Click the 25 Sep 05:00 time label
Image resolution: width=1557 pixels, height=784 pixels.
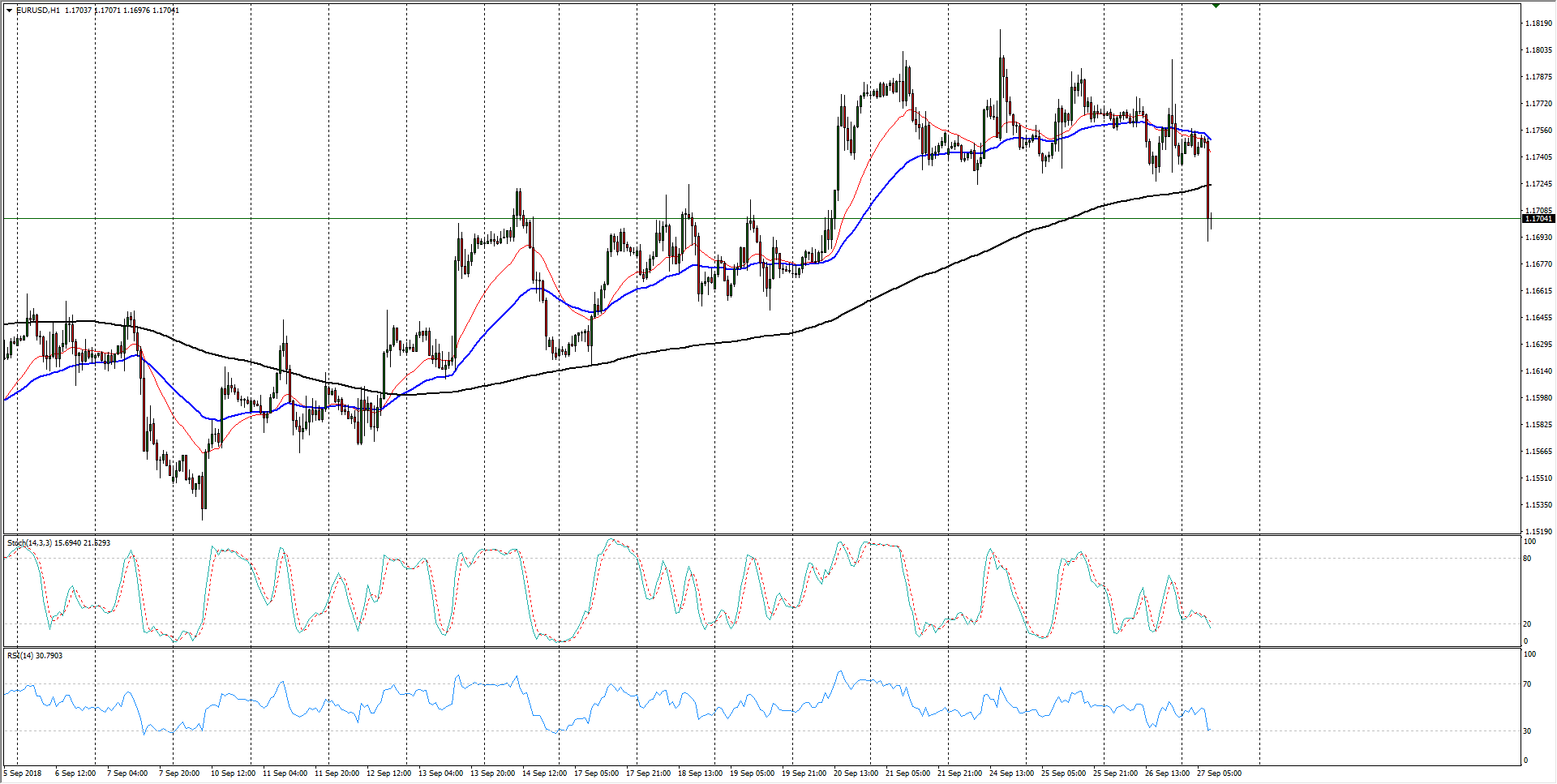[1064, 773]
